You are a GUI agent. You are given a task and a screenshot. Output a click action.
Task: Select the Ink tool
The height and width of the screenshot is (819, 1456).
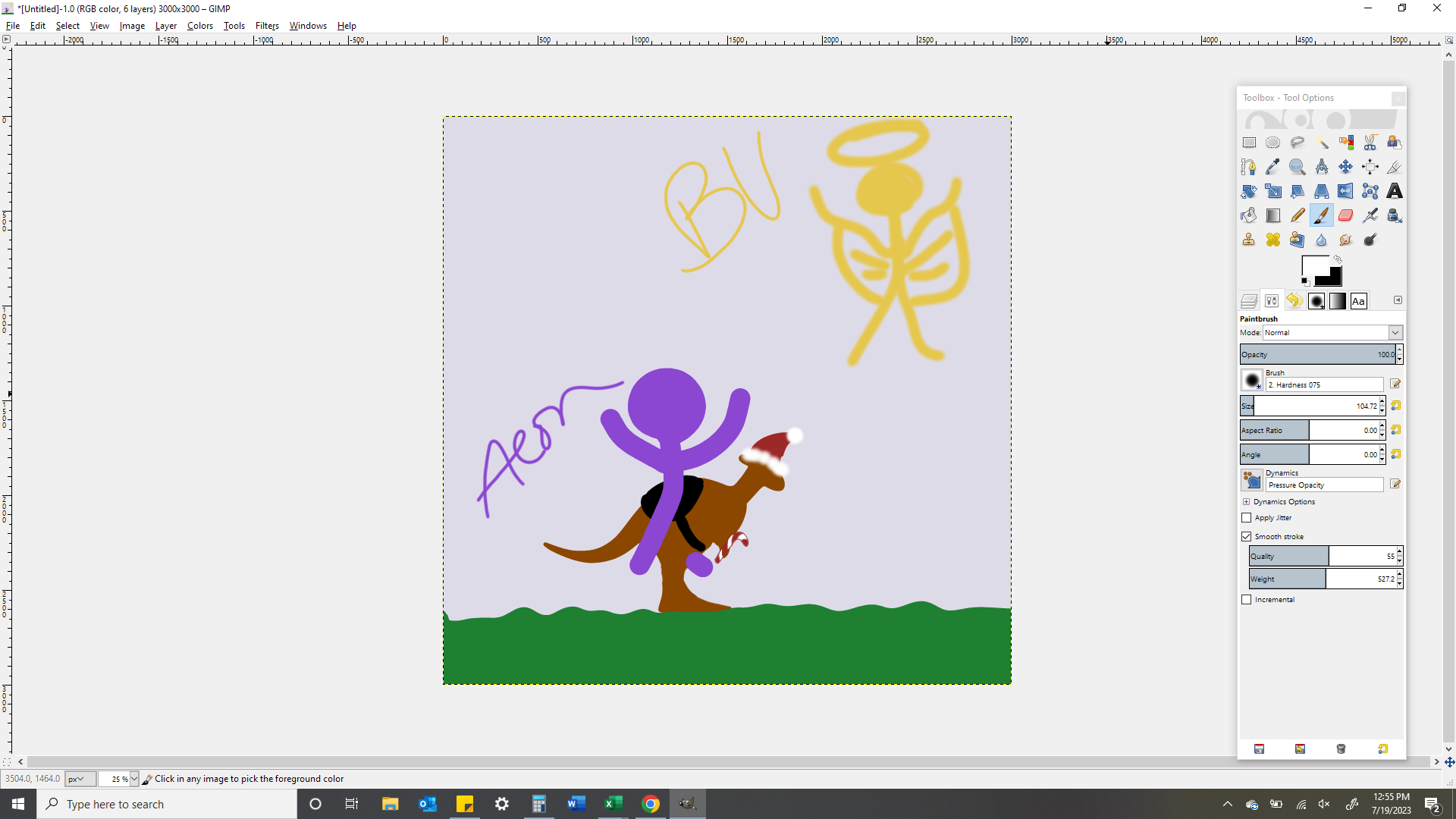point(1395,215)
